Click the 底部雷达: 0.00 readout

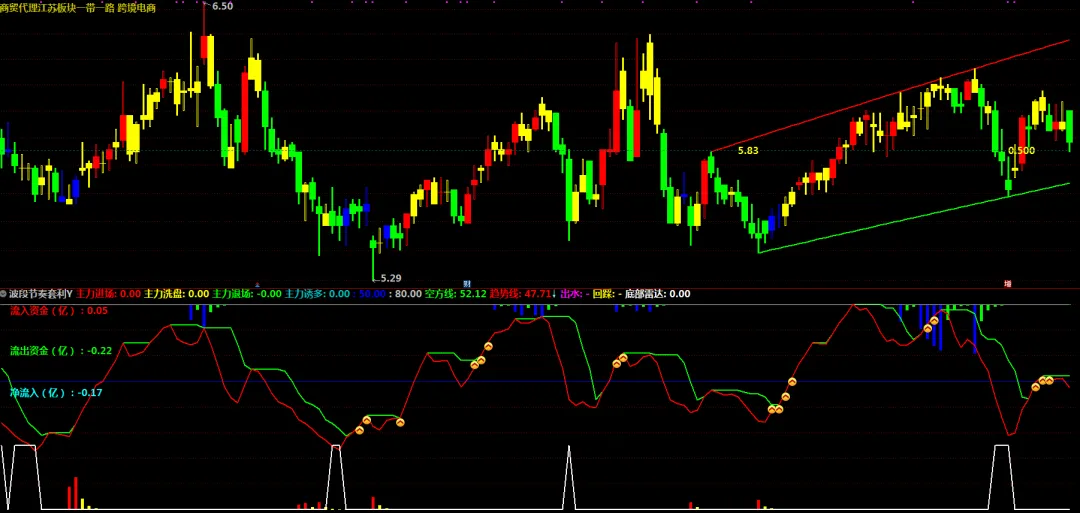(x=657, y=294)
